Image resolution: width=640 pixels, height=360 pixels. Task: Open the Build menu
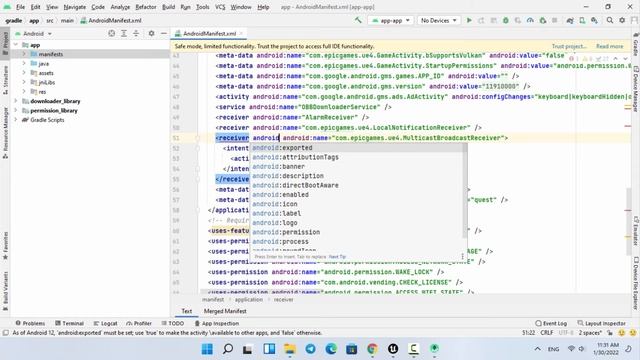[x=168, y=7]
